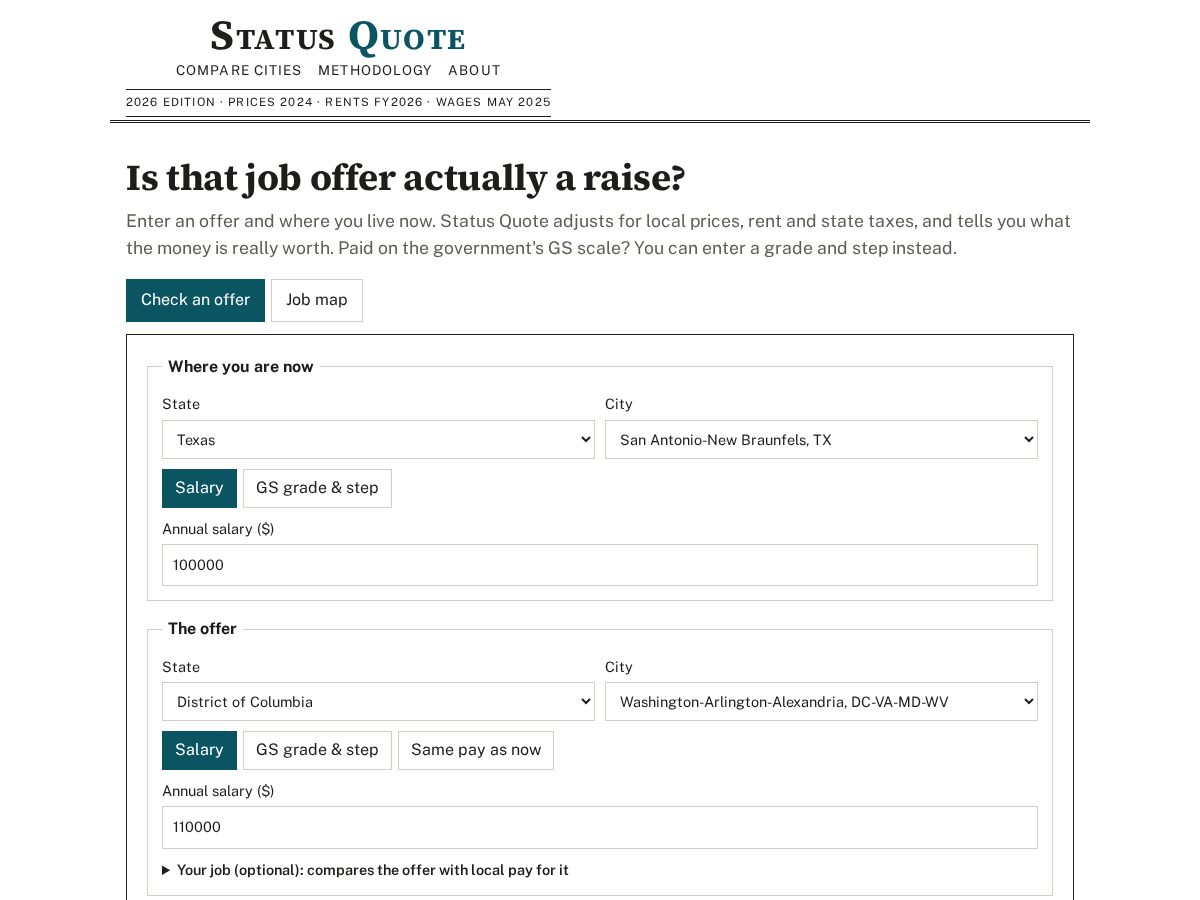Select GS grade & step for the offer
The image size is (1200, 900).
pyautogui.click(x=317, y=750)
